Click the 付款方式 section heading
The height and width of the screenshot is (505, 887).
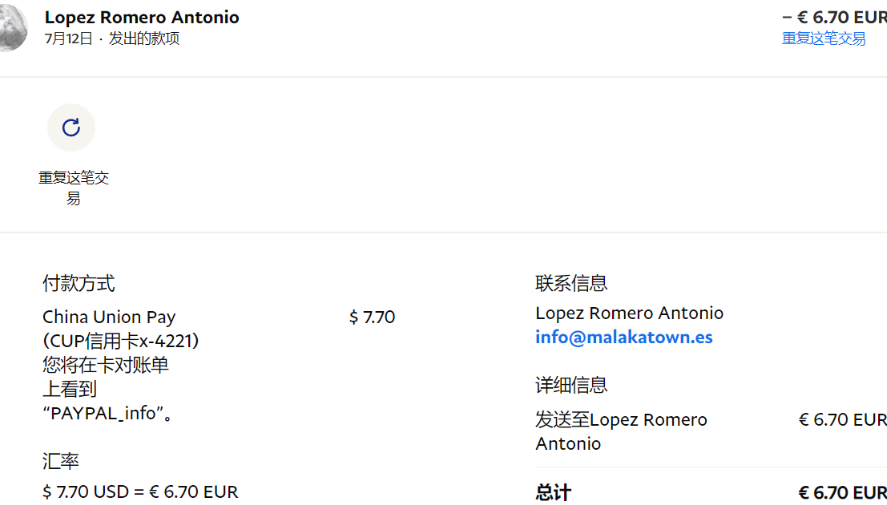coord(79,283)
